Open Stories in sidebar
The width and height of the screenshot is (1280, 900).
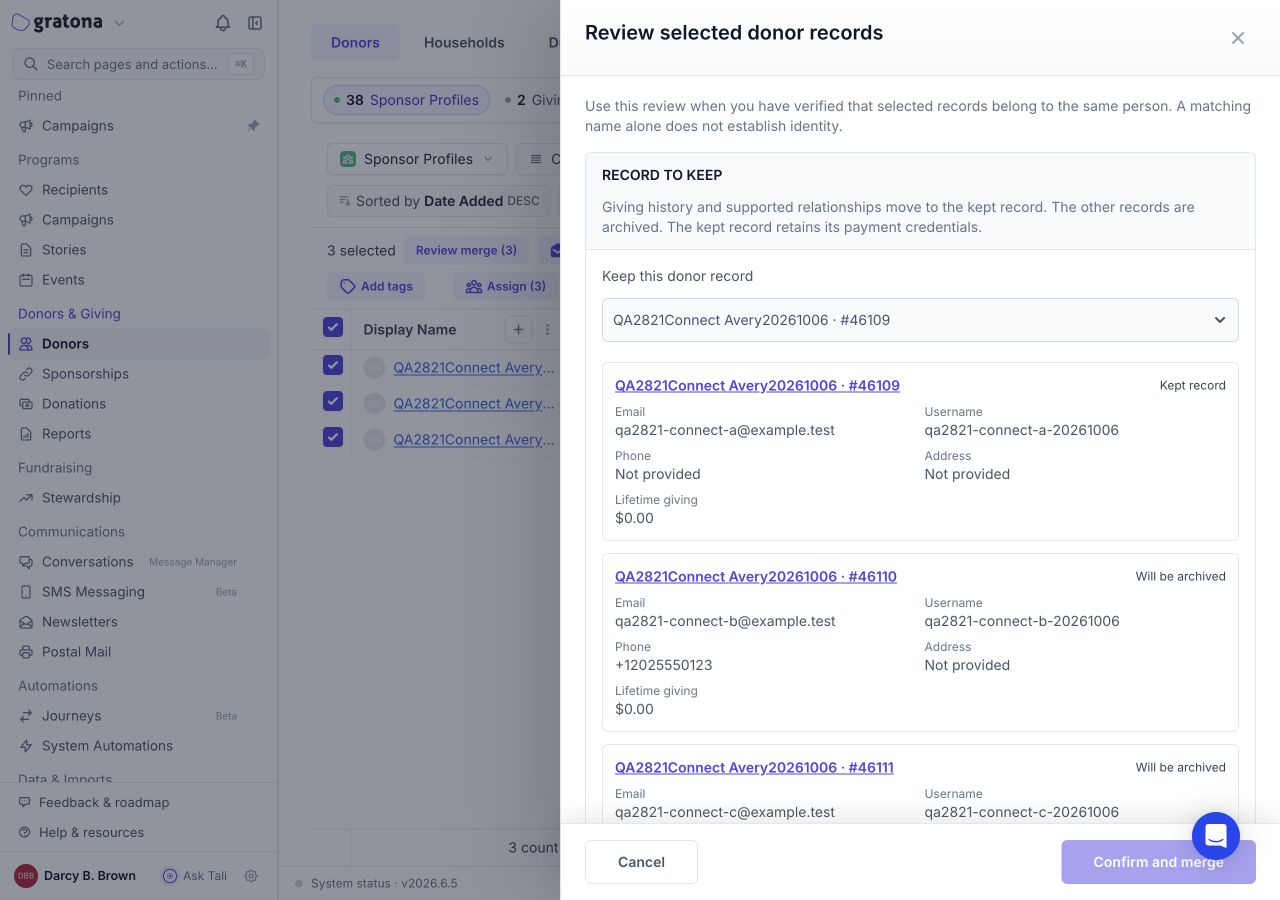coord(64,250)
